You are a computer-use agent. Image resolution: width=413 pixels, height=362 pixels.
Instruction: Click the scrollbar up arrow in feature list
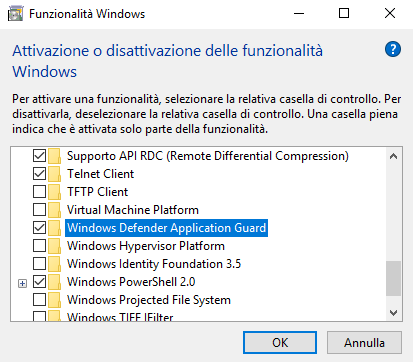click(394, 156)
